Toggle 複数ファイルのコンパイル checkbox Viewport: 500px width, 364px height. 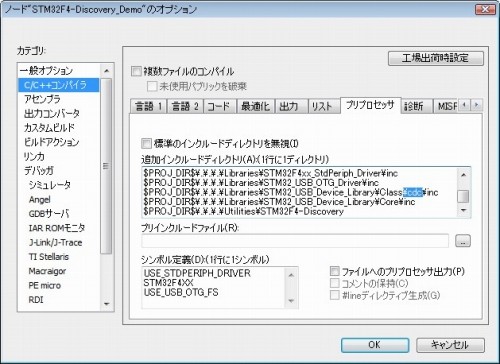click(x=136, y=71)
